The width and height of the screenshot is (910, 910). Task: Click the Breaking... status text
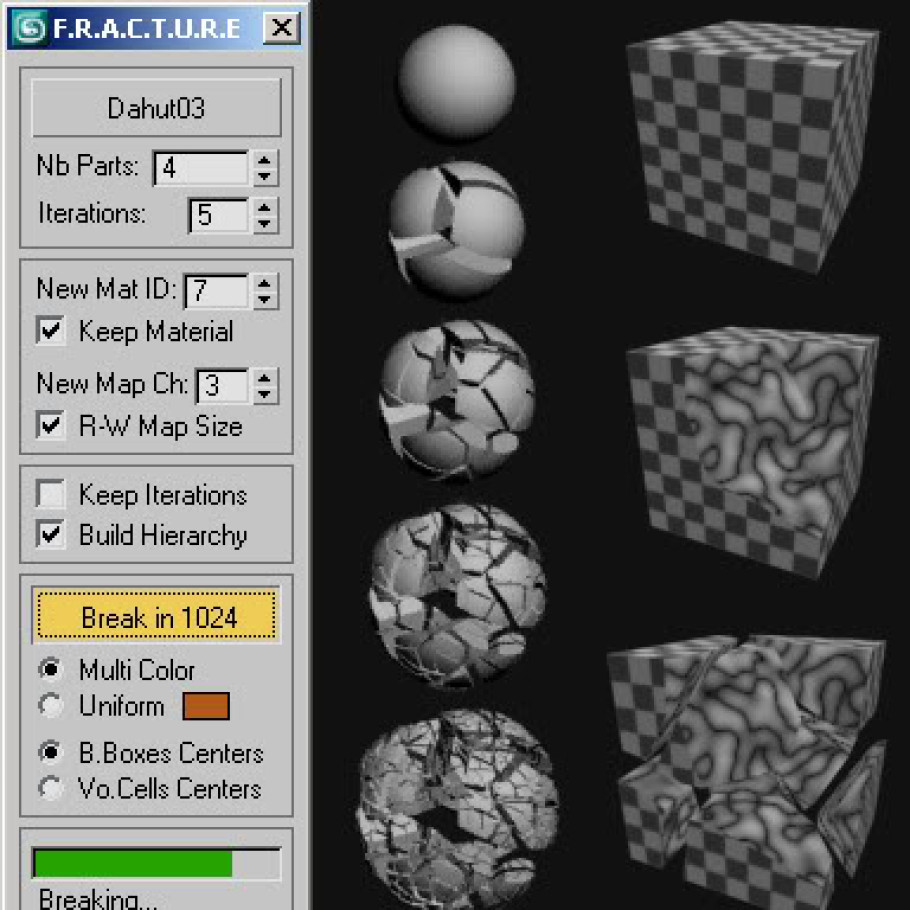98,898
